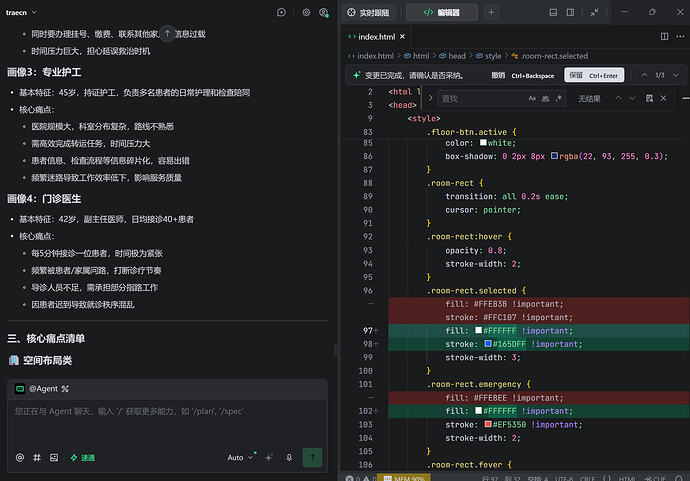690x481 pixels.
Task: Toggle whole word match in find
Action: [x=545, y=99]
